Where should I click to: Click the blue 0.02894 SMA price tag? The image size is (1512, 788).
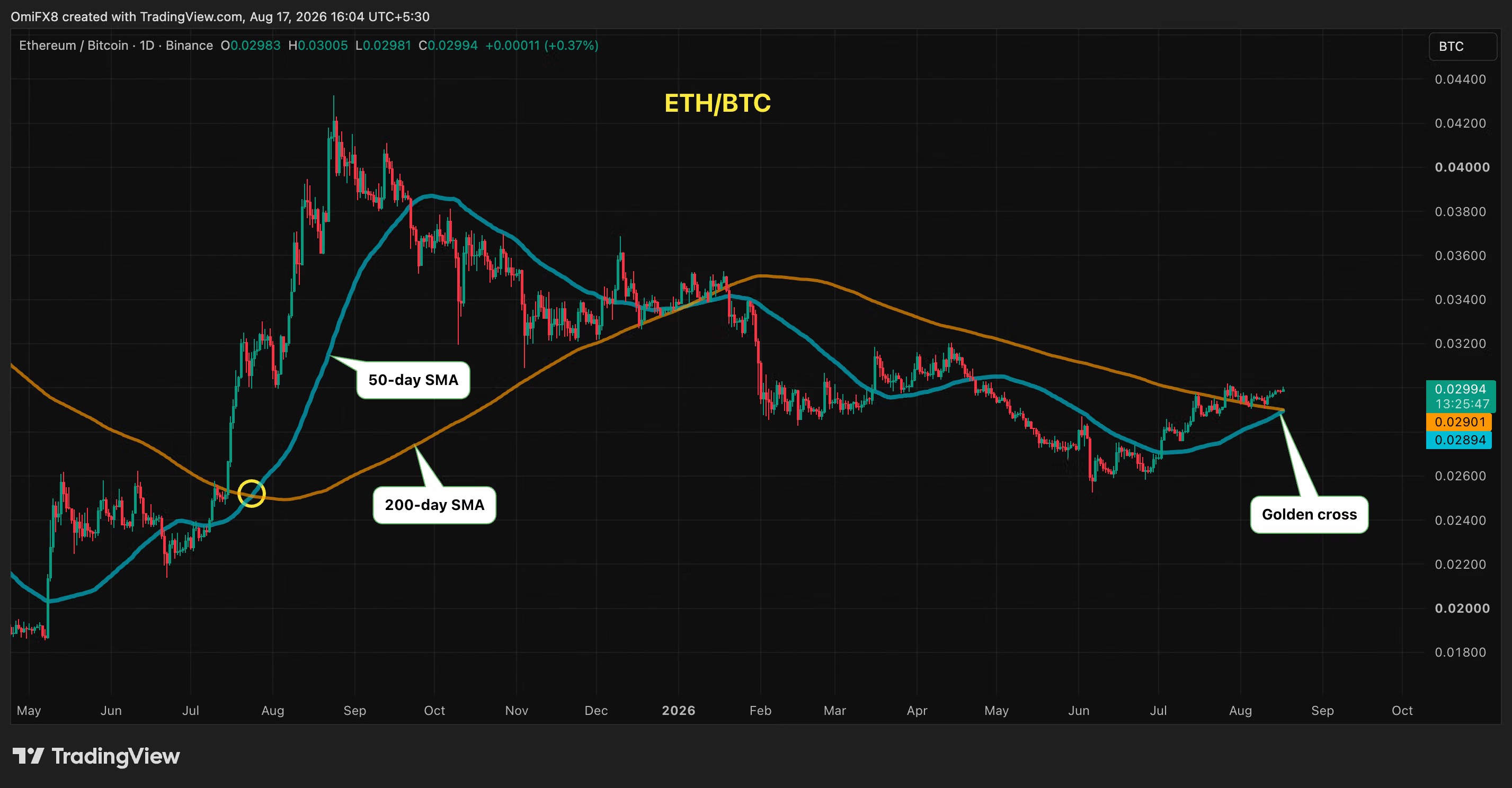[x=1459, y=440]
